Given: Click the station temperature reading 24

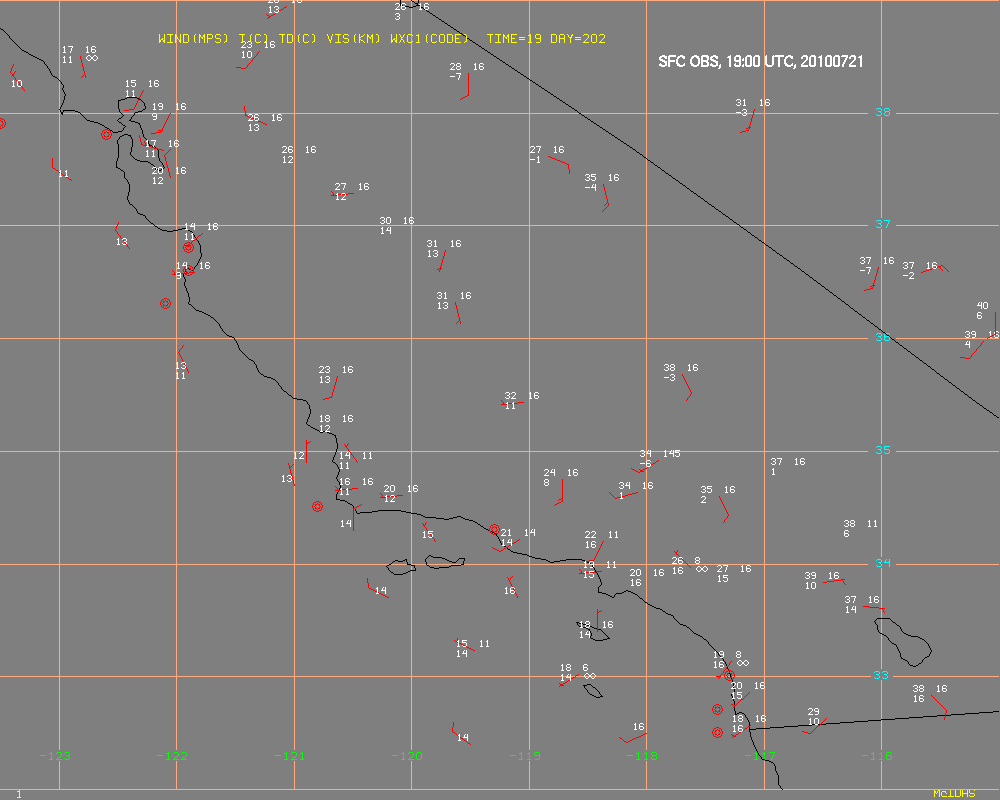Looking at the screenshot, I should [x=549, y=473].
